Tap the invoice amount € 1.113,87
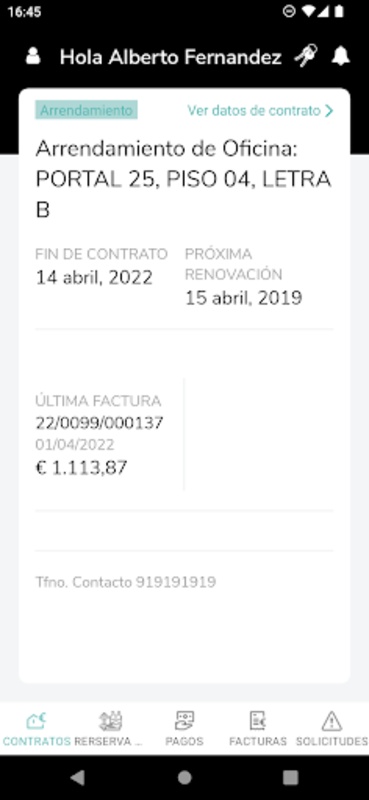This screenshot has width=369, height=800. [81, 467]
